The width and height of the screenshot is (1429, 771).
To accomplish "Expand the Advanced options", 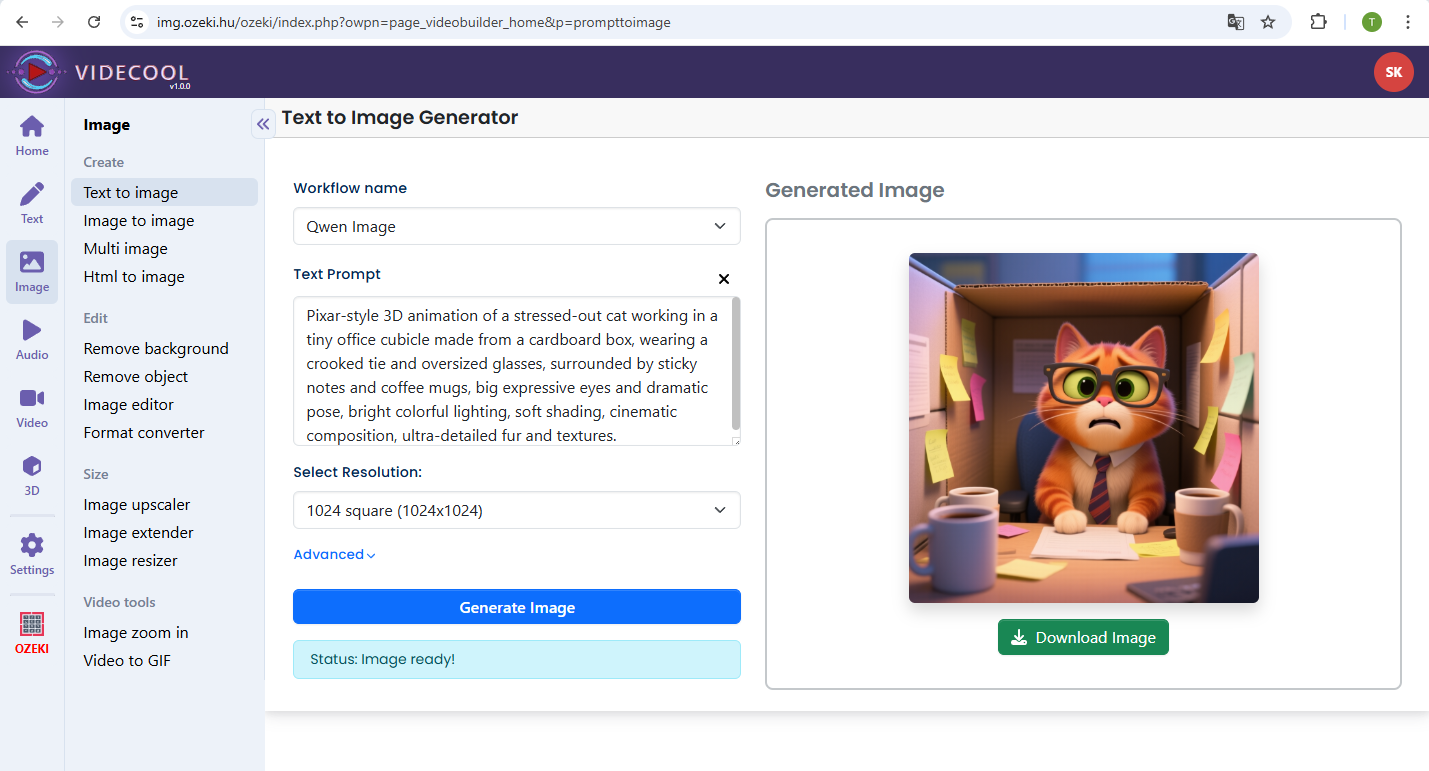I will [334, 555].
